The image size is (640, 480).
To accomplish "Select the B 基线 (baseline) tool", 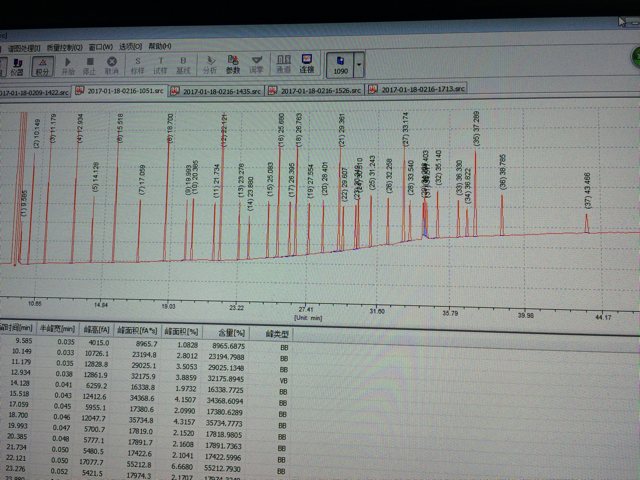I will coord(183,65).
